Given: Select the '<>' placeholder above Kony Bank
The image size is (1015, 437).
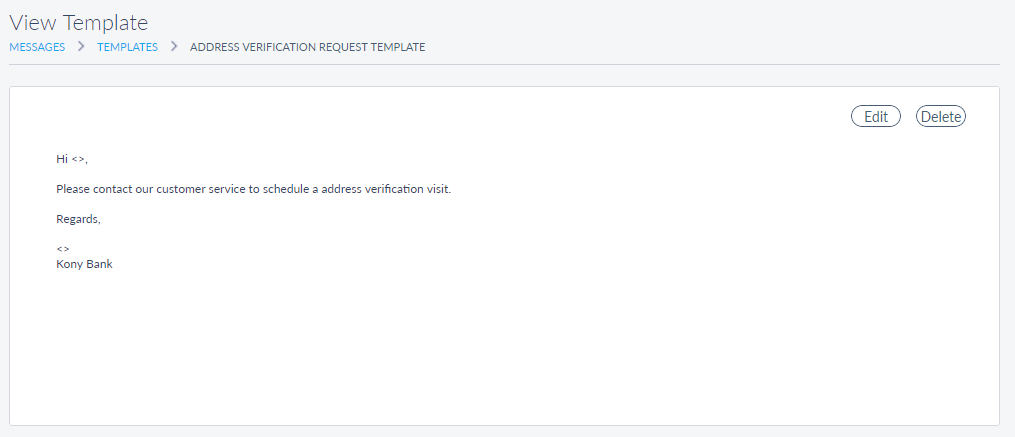Looking at the screenshot, I should tap(62, 249).
